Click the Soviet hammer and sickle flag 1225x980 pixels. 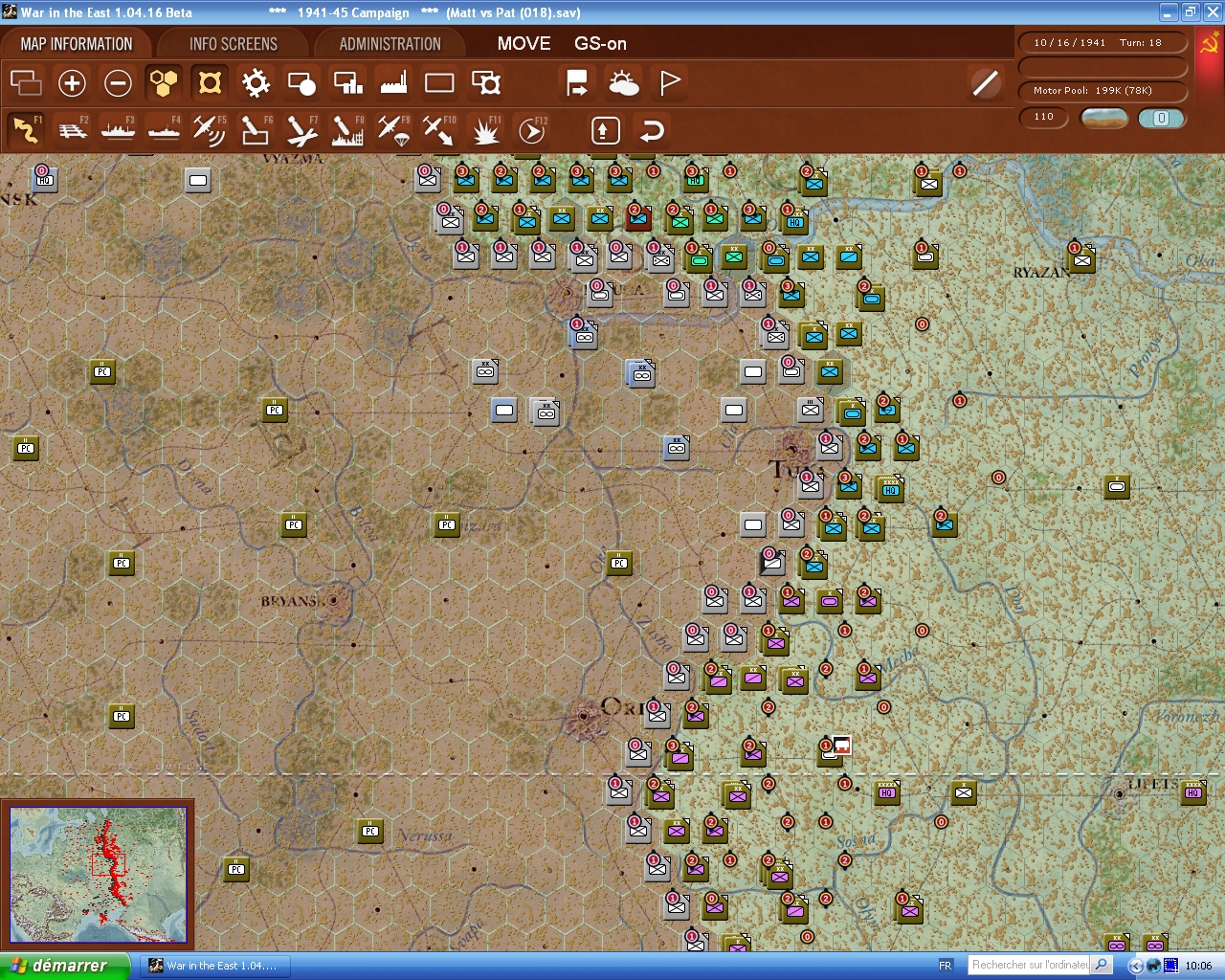click(1210, 43)
